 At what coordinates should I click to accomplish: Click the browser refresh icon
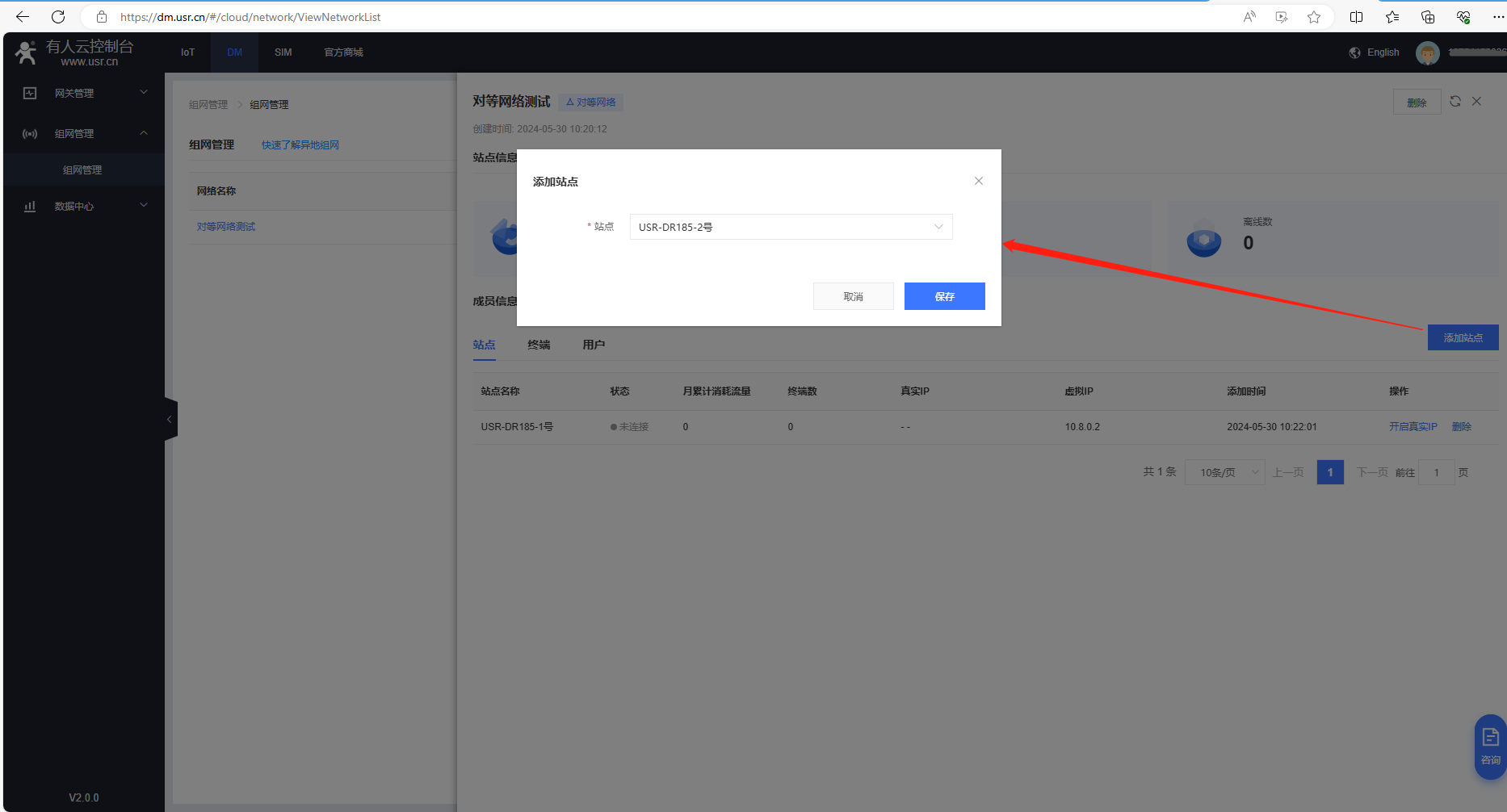point(58,17)
